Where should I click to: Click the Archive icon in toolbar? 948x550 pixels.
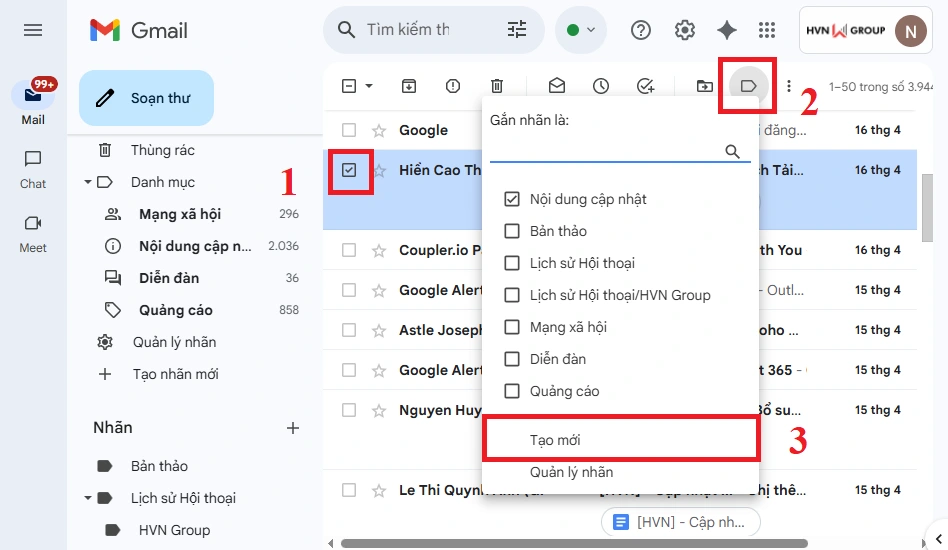click(409, 86)
